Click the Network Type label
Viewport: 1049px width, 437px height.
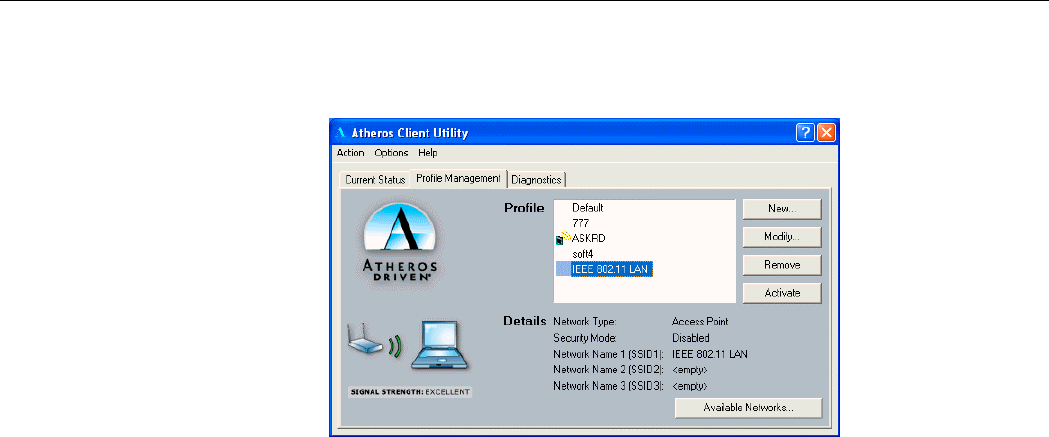(585, 321)
